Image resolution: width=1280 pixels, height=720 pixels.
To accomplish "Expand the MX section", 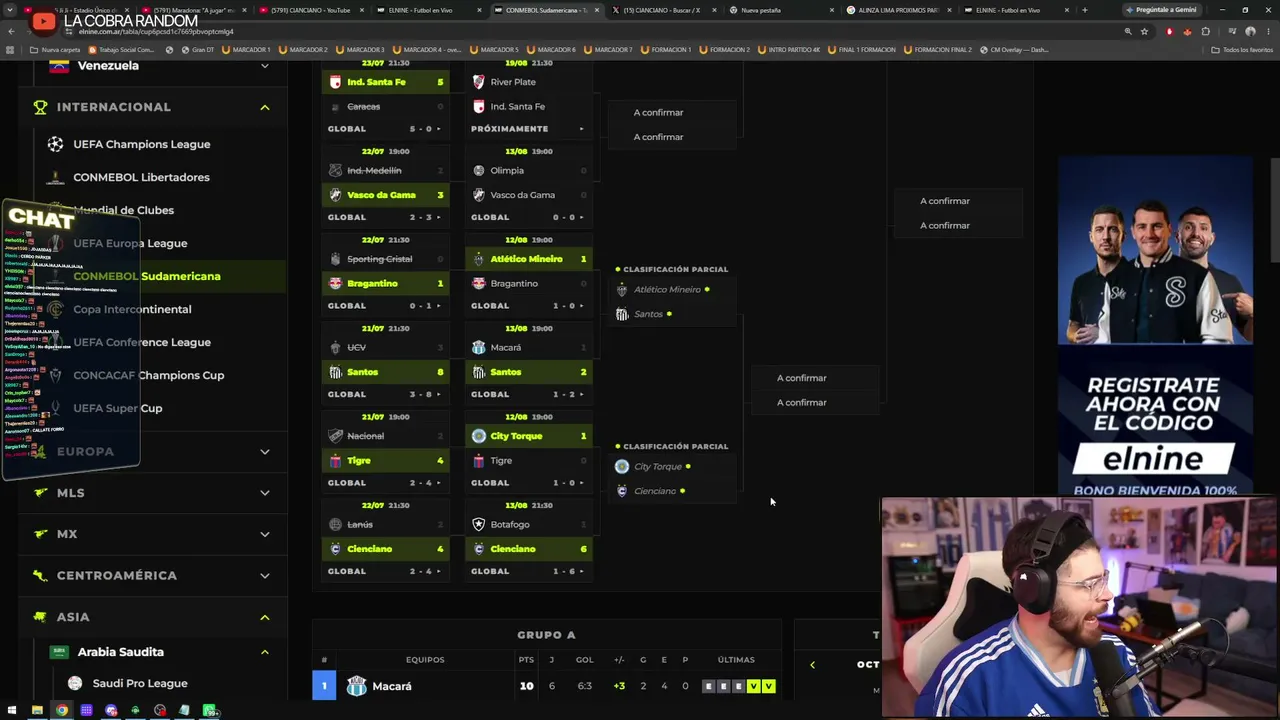I will (x=265, y=534).
